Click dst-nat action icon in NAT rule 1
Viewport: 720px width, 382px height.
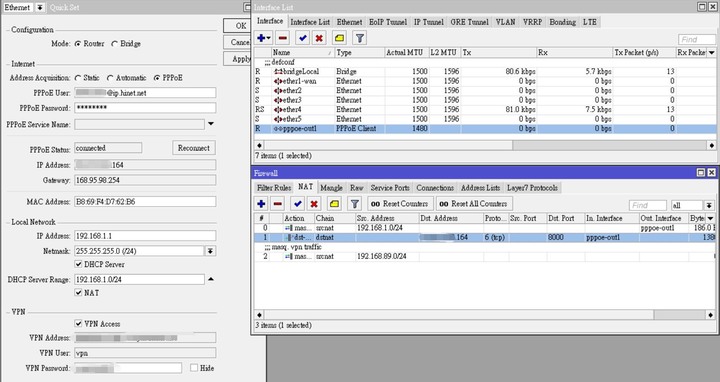click(x=289, y=237)
